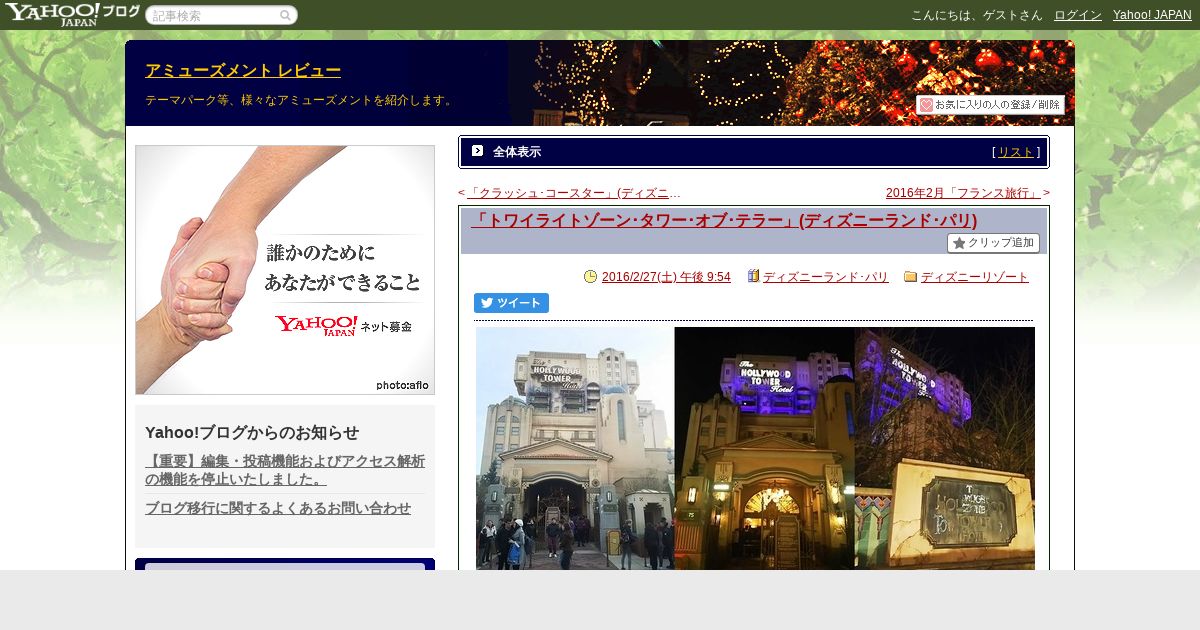Viewport: 1200px width, 630px height.
Task: Click the Yahoo!ブログからのお知らせ heading
Action: click(x=252, y=432)
